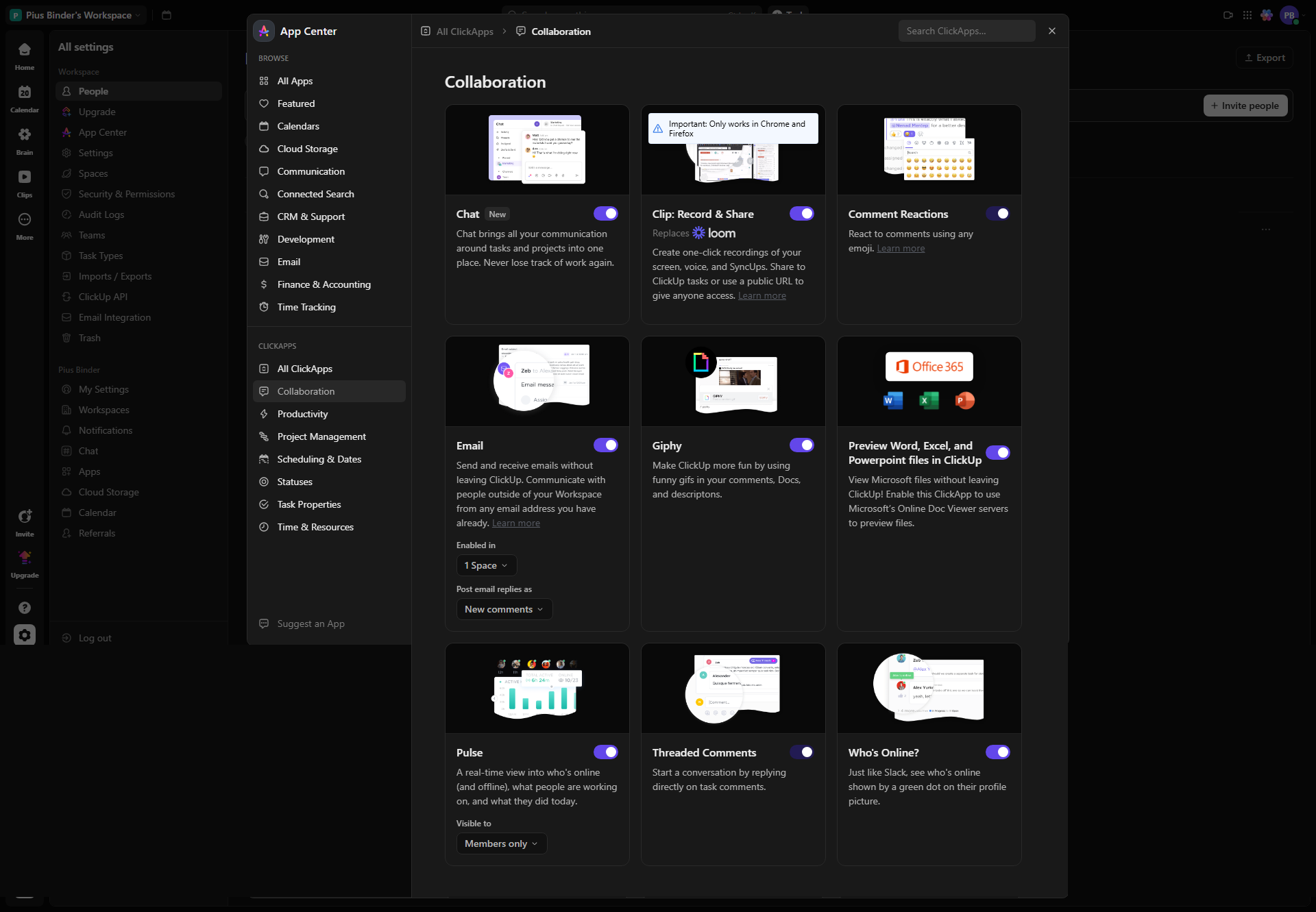
Task: Click the App Center logo icon
Action: click(x=264, y=31)
